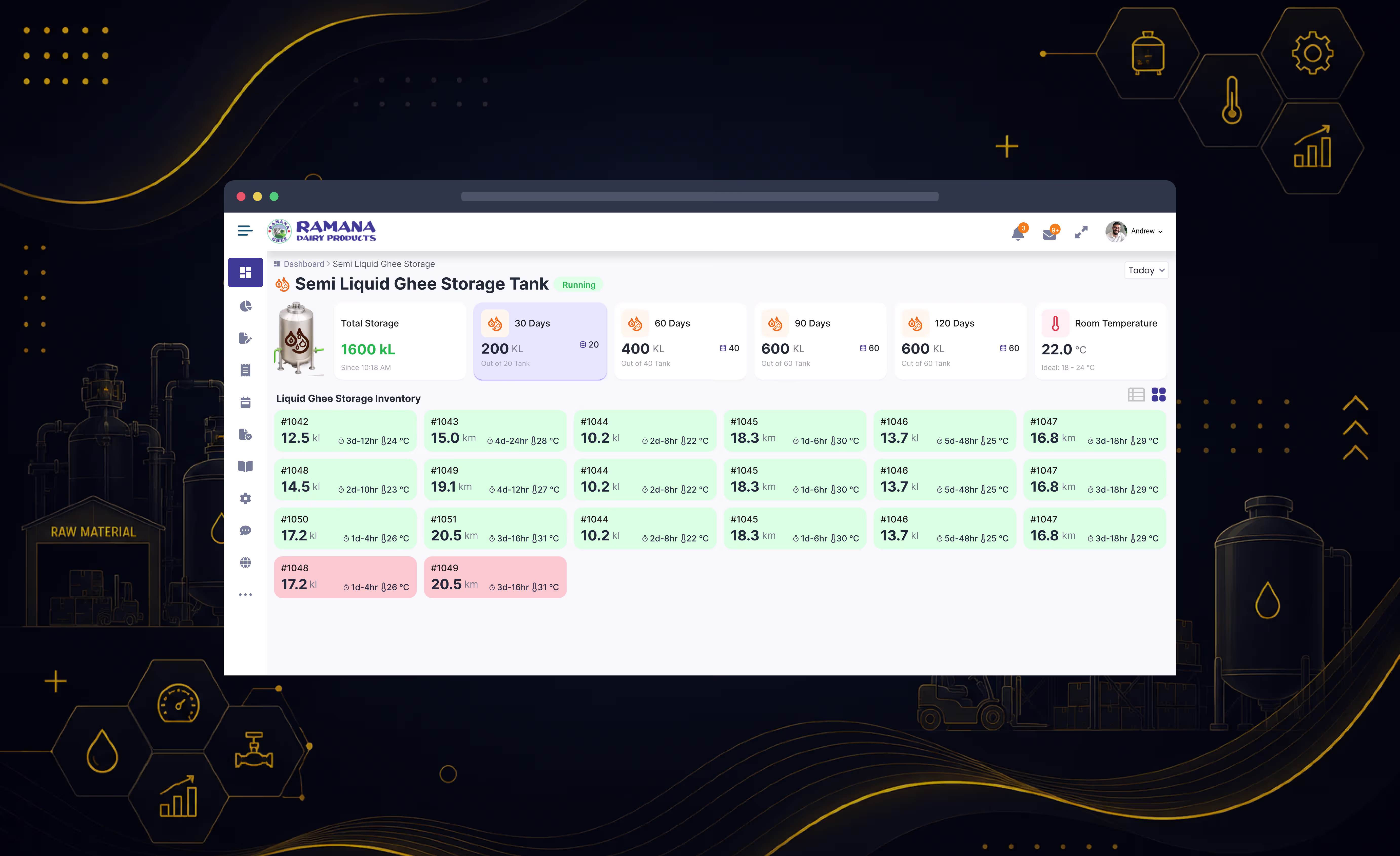Go to Dashboard breadcrumb link
Image resolution: width=1400 pixels, height=856 pixels.
[304, 264]
